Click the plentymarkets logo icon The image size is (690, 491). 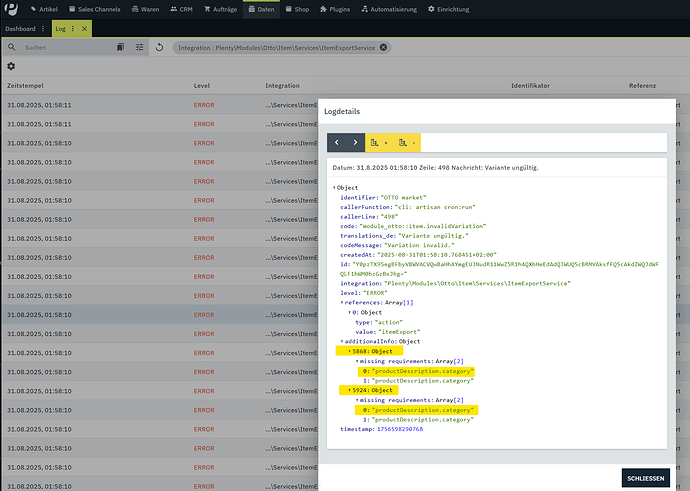[x=13, y=9]
